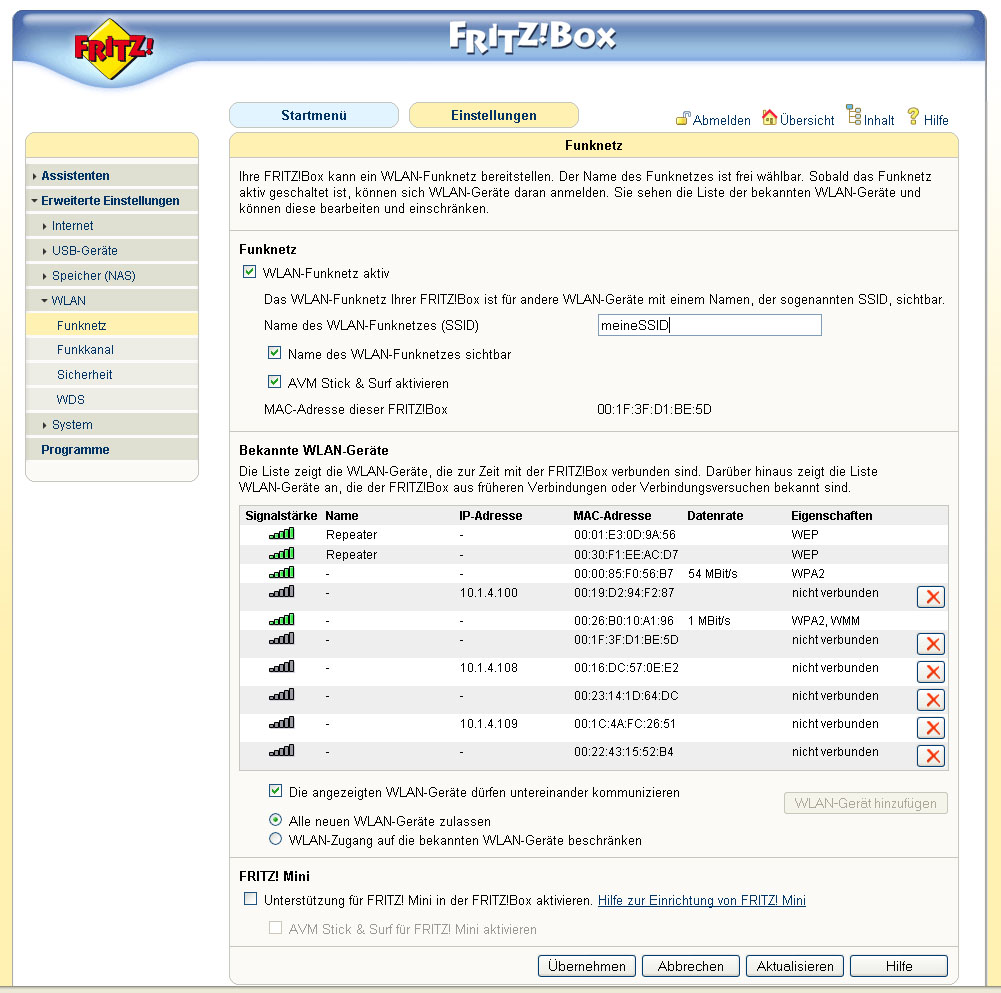Viewport: 1001px width, 993px height.
Task: Toggle AVM Stick & Surf aktivieren checkbox
Action: [x=275, y=382]
